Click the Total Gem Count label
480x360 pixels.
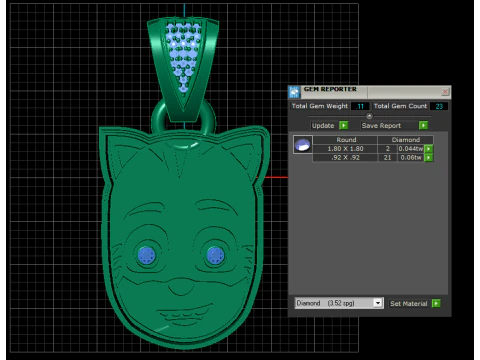[x=400, y=106]
